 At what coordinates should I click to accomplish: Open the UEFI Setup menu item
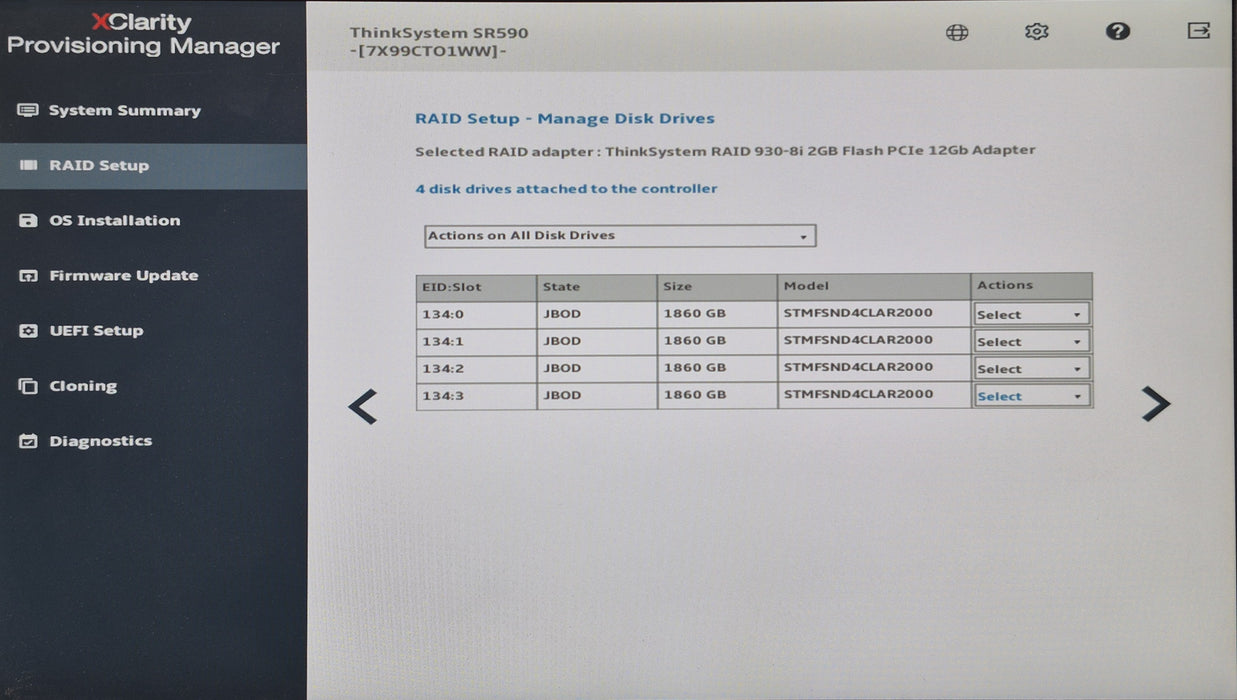[96, 331]
